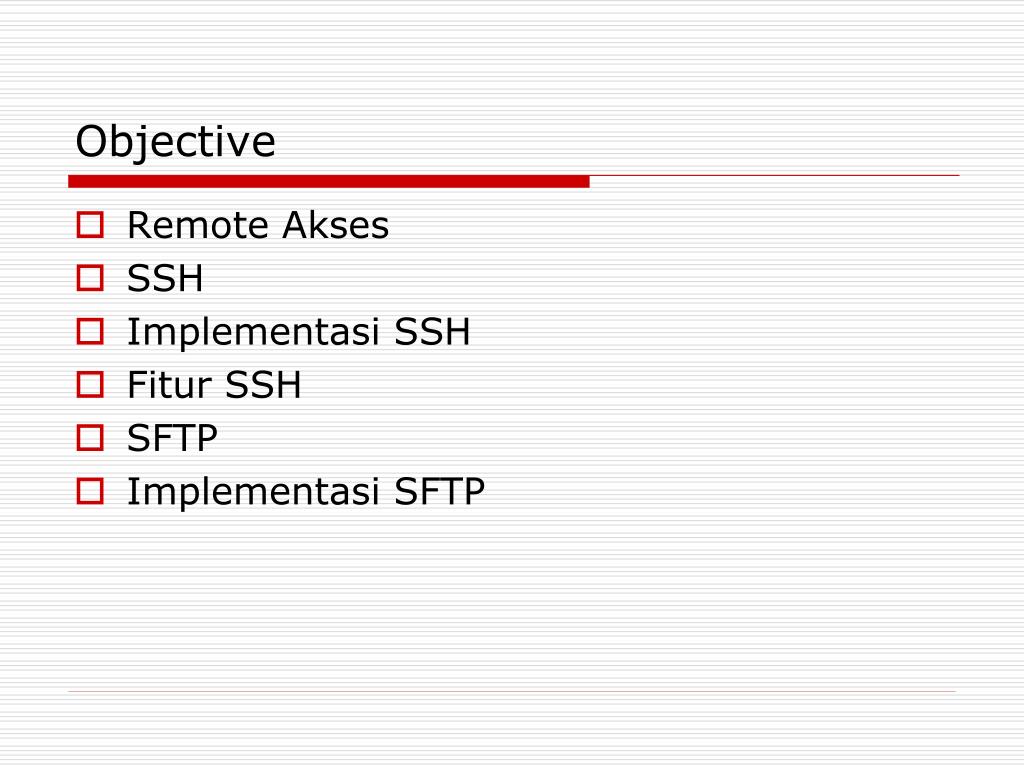
Task: Click the word Implementasi before SSH
Action: (x=253, y=332)
